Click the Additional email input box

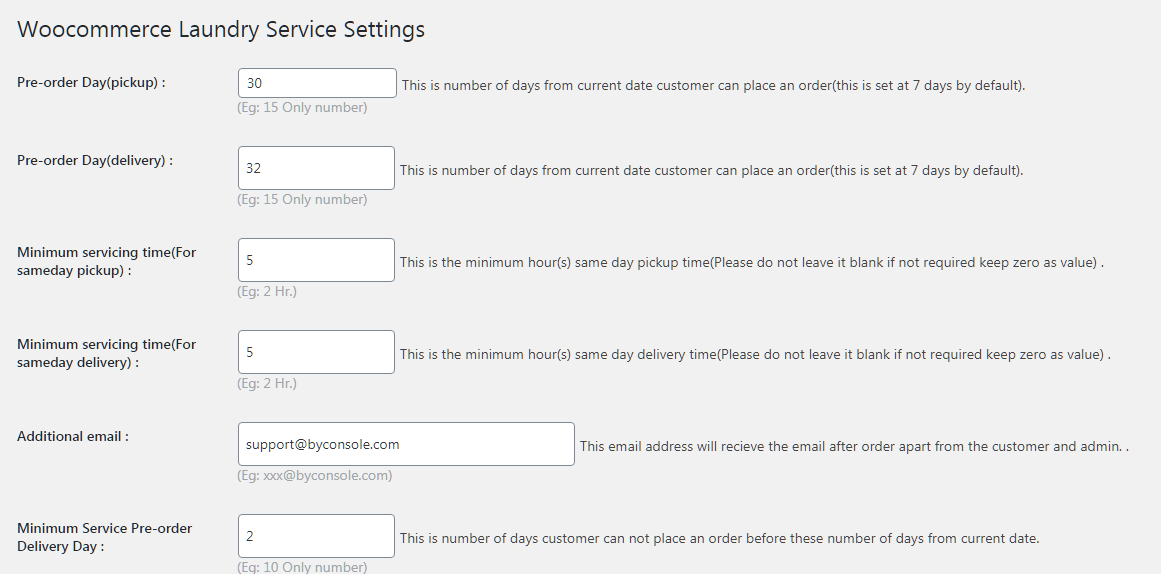pos(406,444)
